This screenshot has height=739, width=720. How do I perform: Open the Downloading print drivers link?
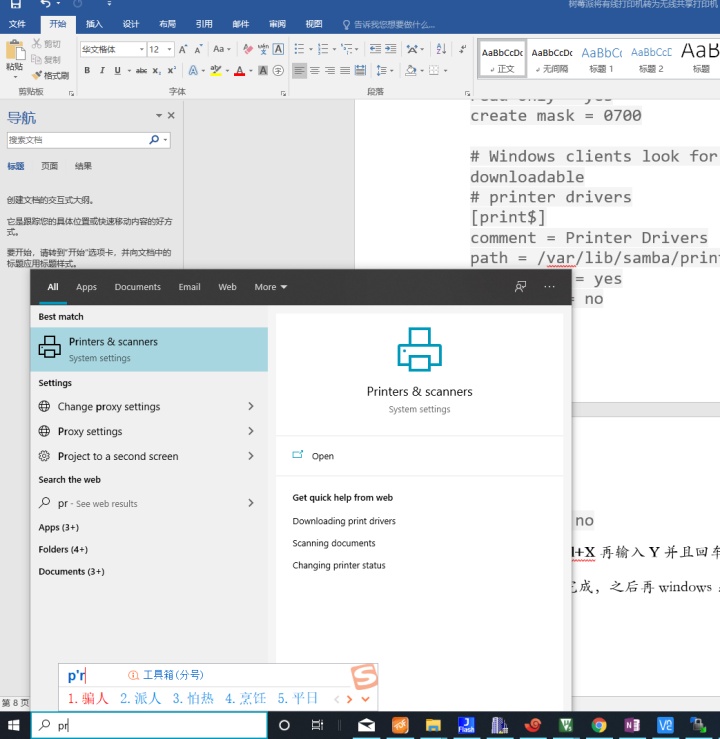[344, 521]
